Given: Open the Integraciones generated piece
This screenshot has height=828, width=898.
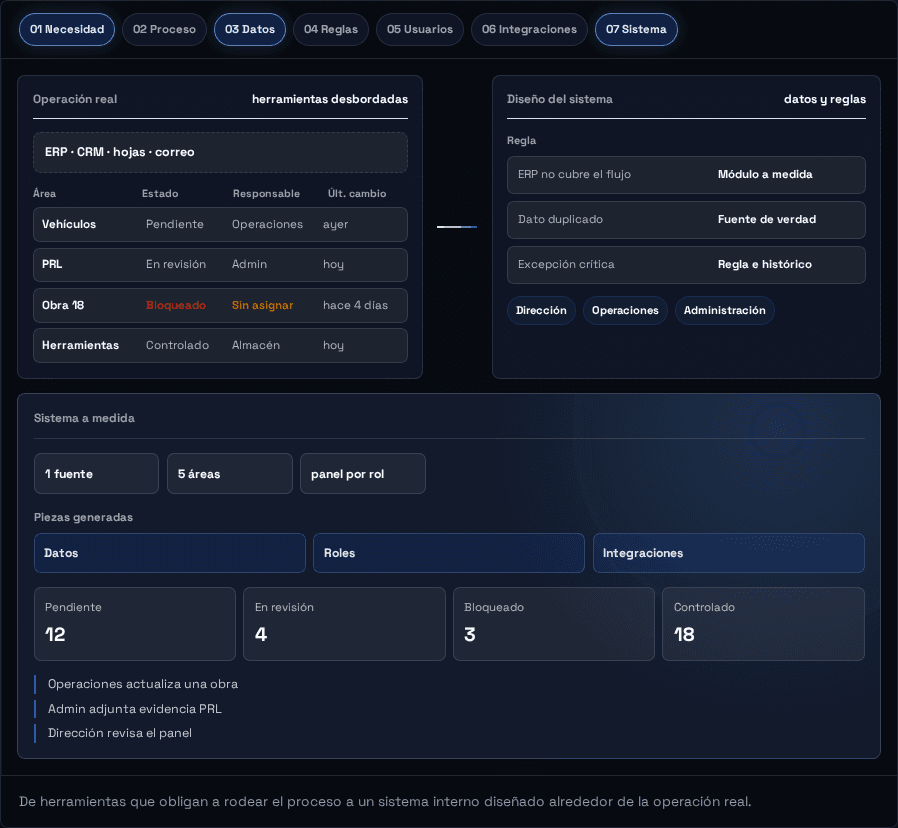Looking at the screenshot, I should coord(729,553).
